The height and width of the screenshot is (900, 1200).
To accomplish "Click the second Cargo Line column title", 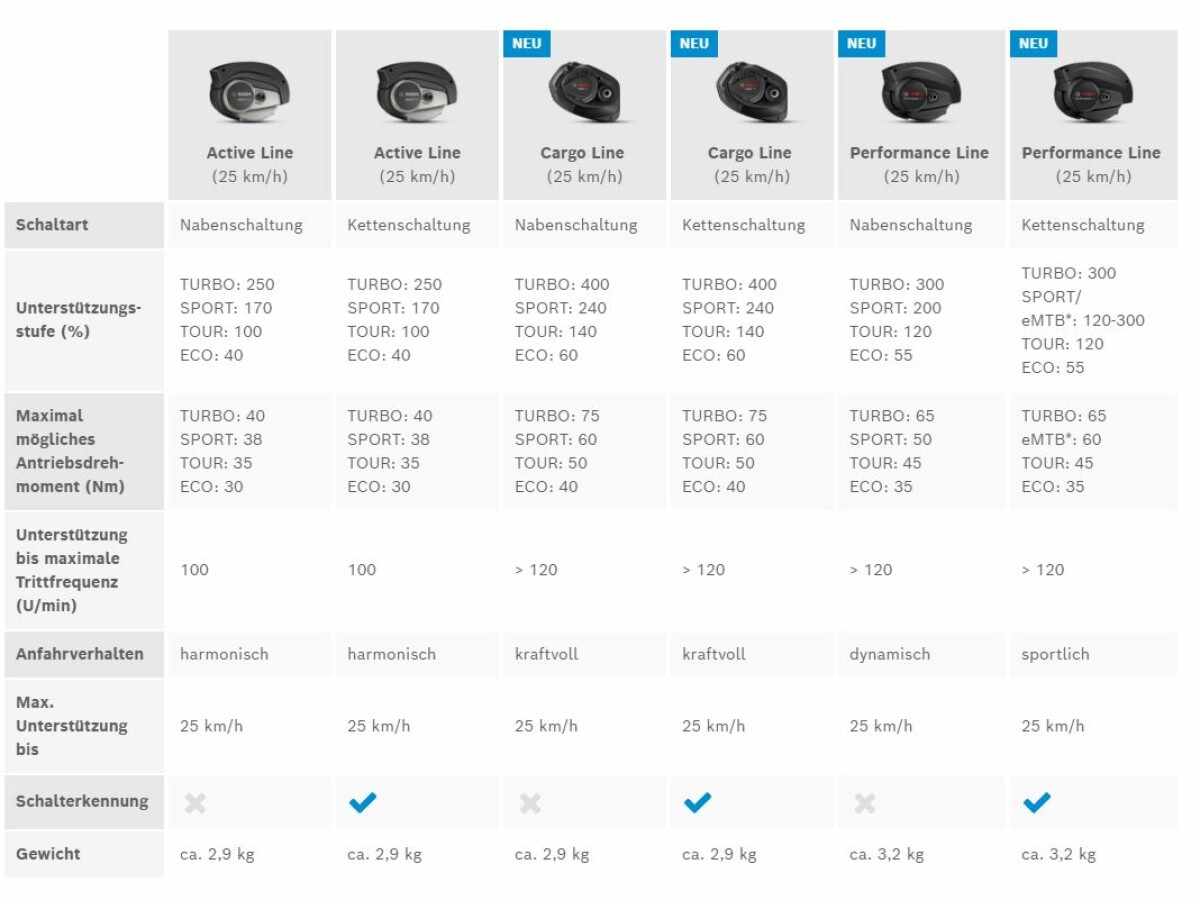I will pyautogui.click(x=749, y=153).
